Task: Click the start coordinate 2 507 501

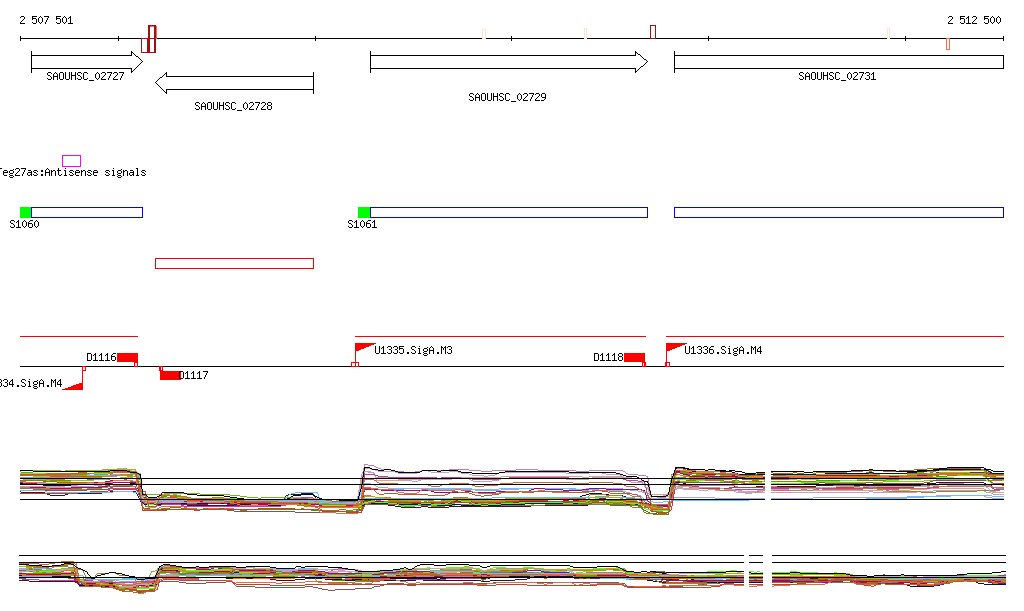Action: coord(46,20)
